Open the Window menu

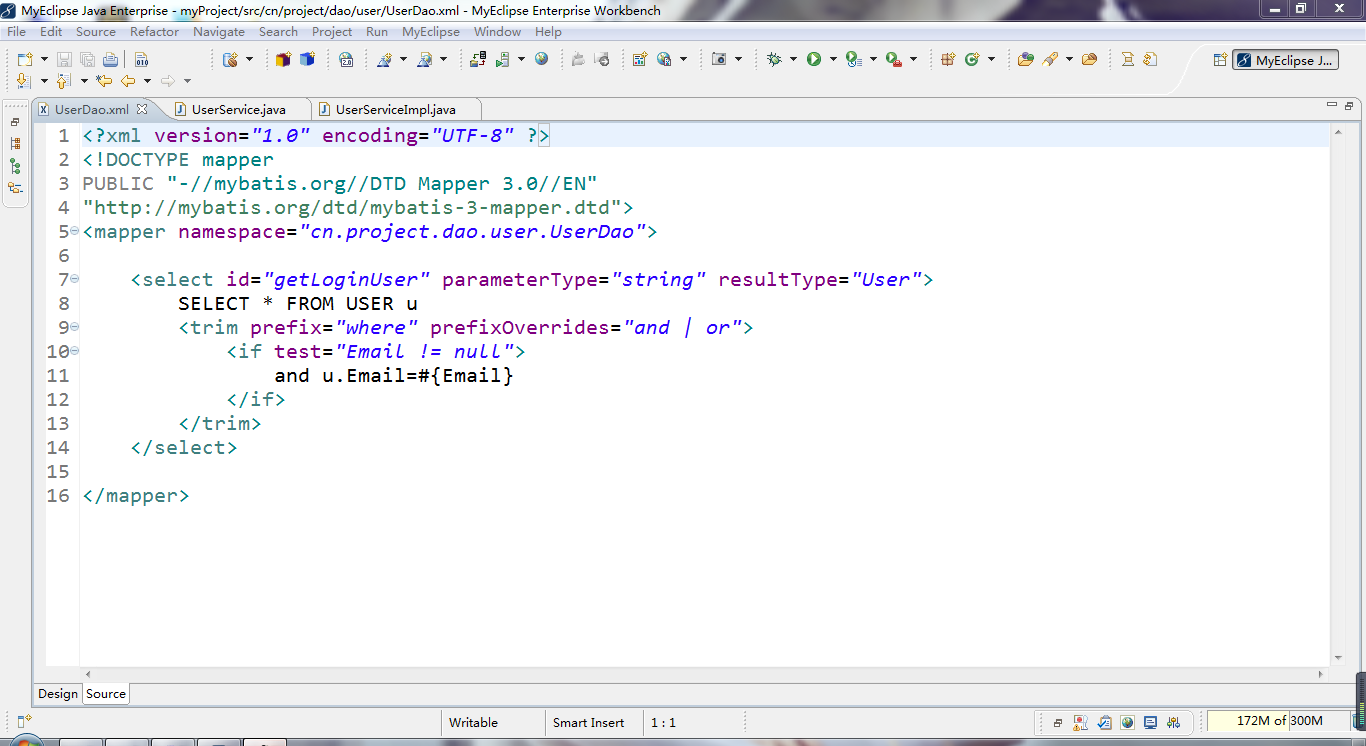497,31
